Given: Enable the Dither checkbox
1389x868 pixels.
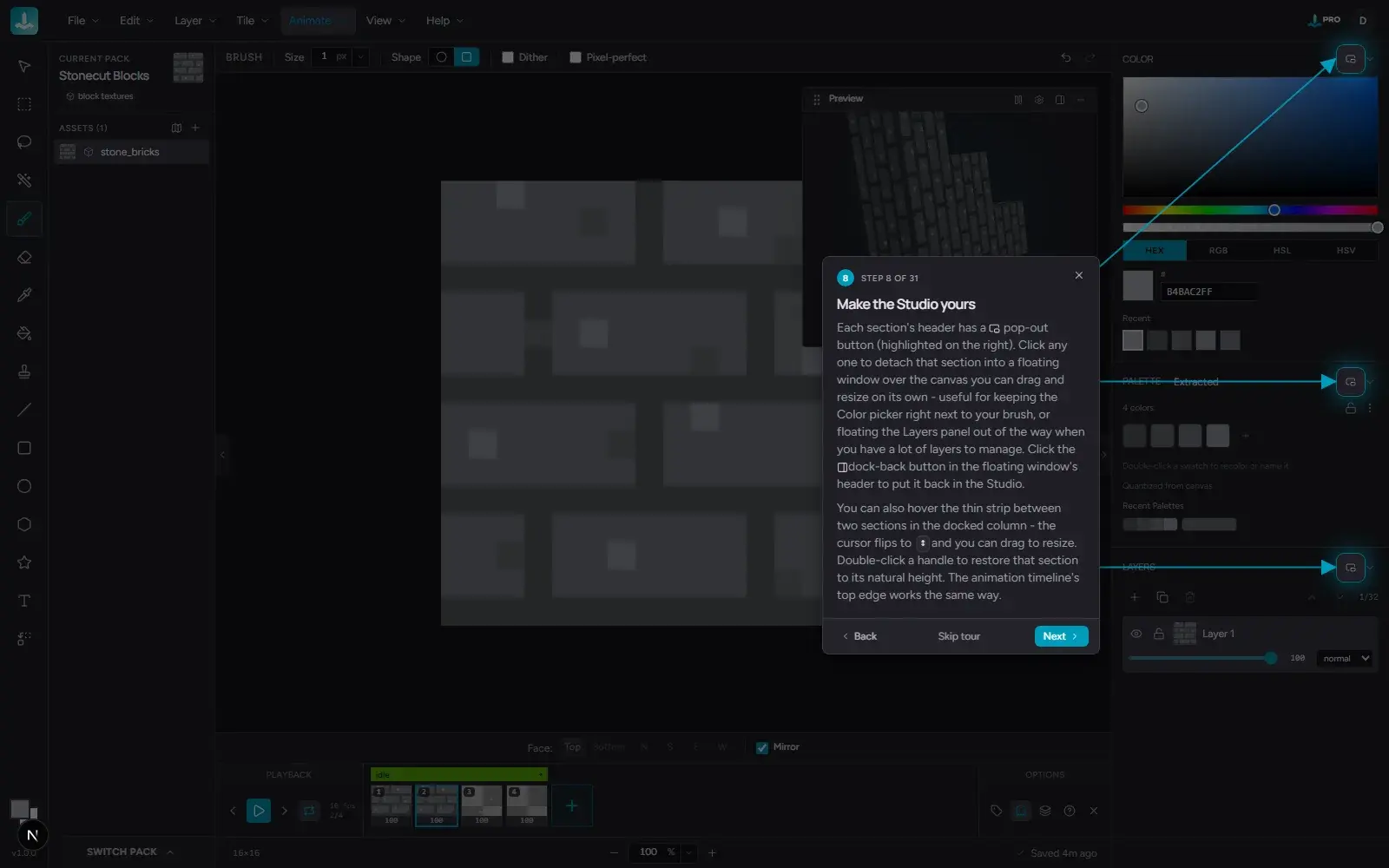Looking at the screenshot, I should point(508,57).
